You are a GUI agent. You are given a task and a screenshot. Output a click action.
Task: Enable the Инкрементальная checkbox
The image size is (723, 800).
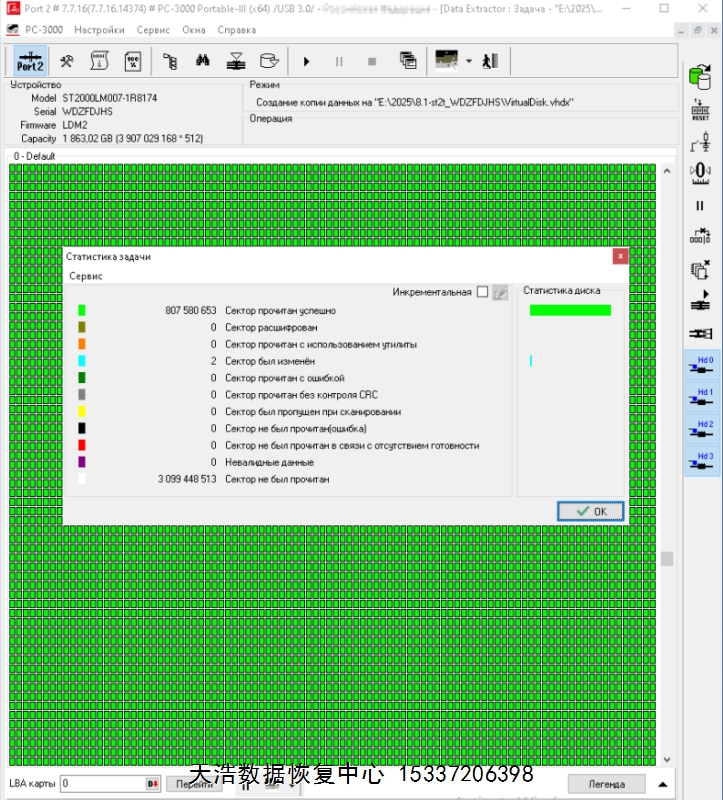pos(483,292)
